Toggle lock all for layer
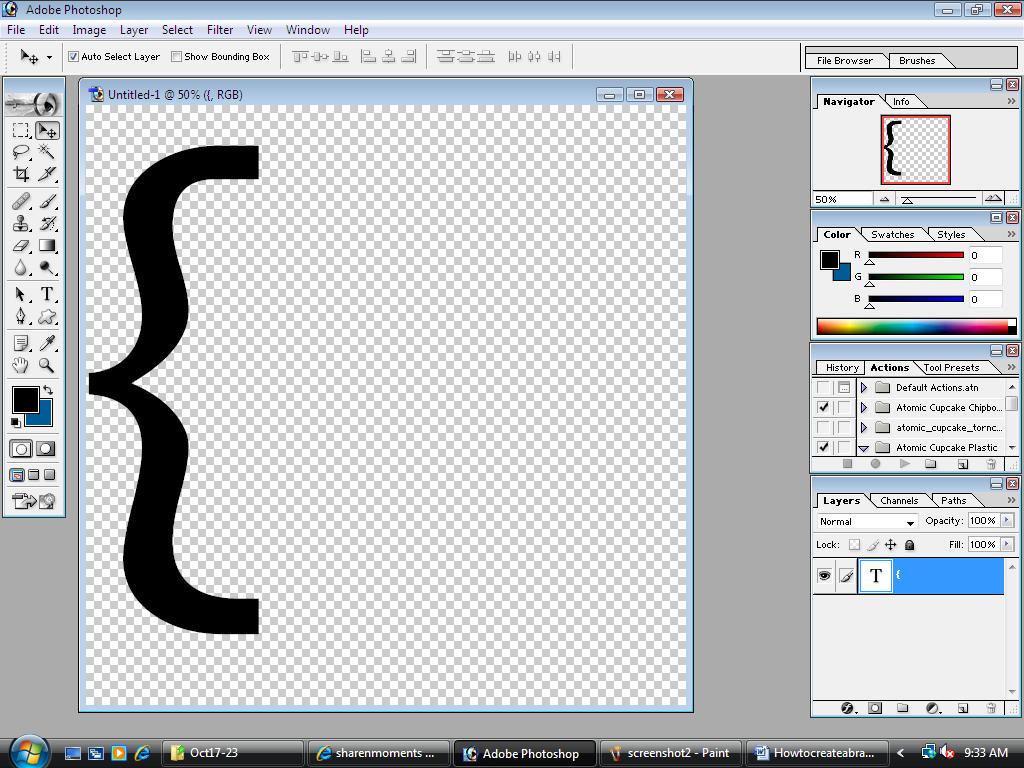 pyautogui.click(x=909, y=545)
